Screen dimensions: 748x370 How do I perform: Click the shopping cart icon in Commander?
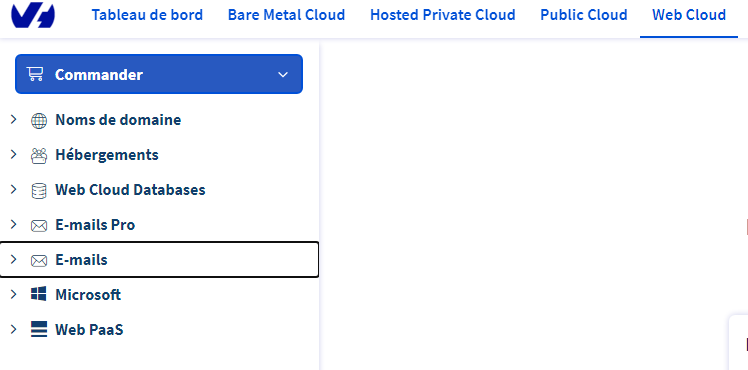pos(35,74)
